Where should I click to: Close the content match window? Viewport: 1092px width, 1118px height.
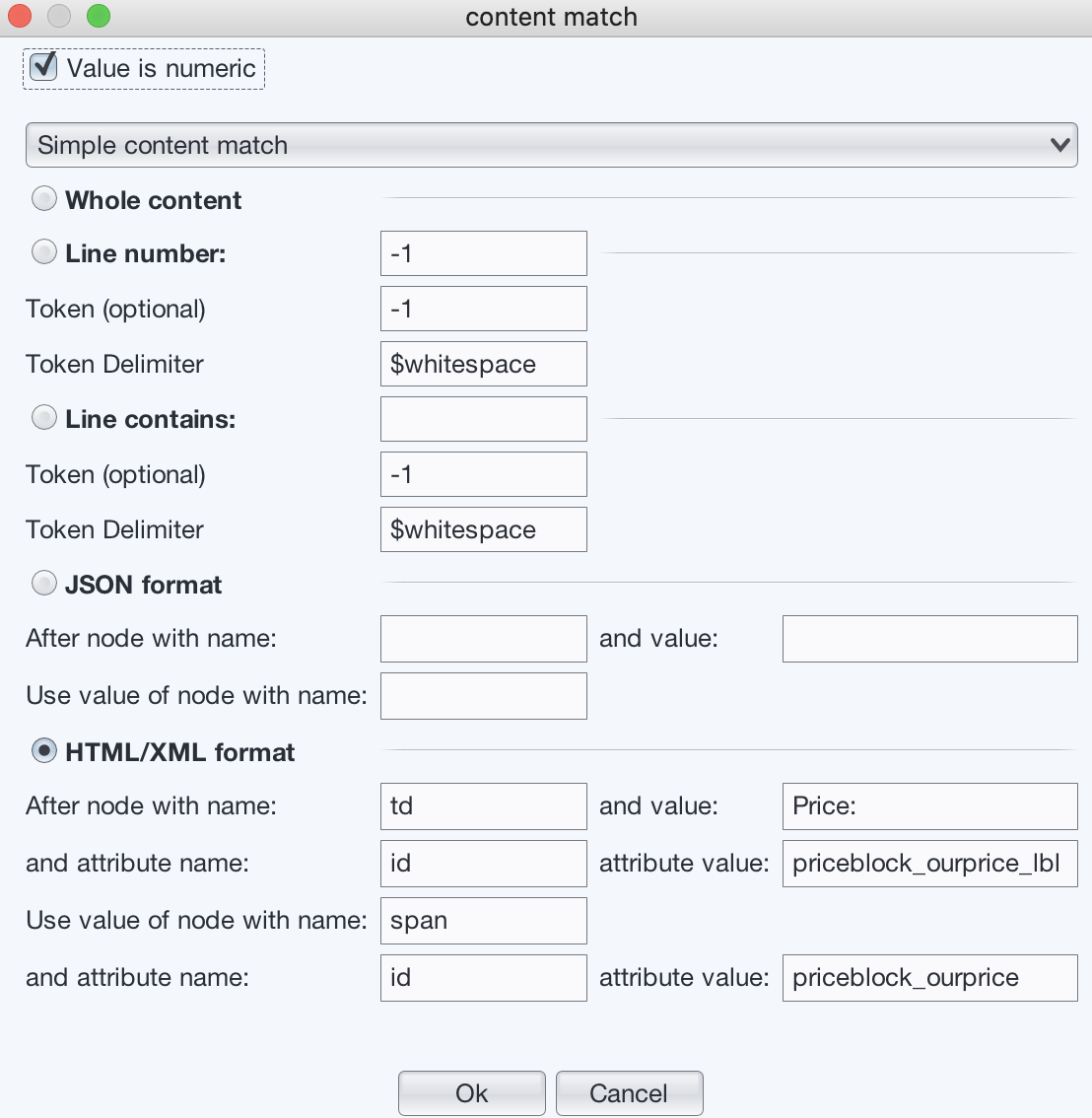[x=19, y=17]
